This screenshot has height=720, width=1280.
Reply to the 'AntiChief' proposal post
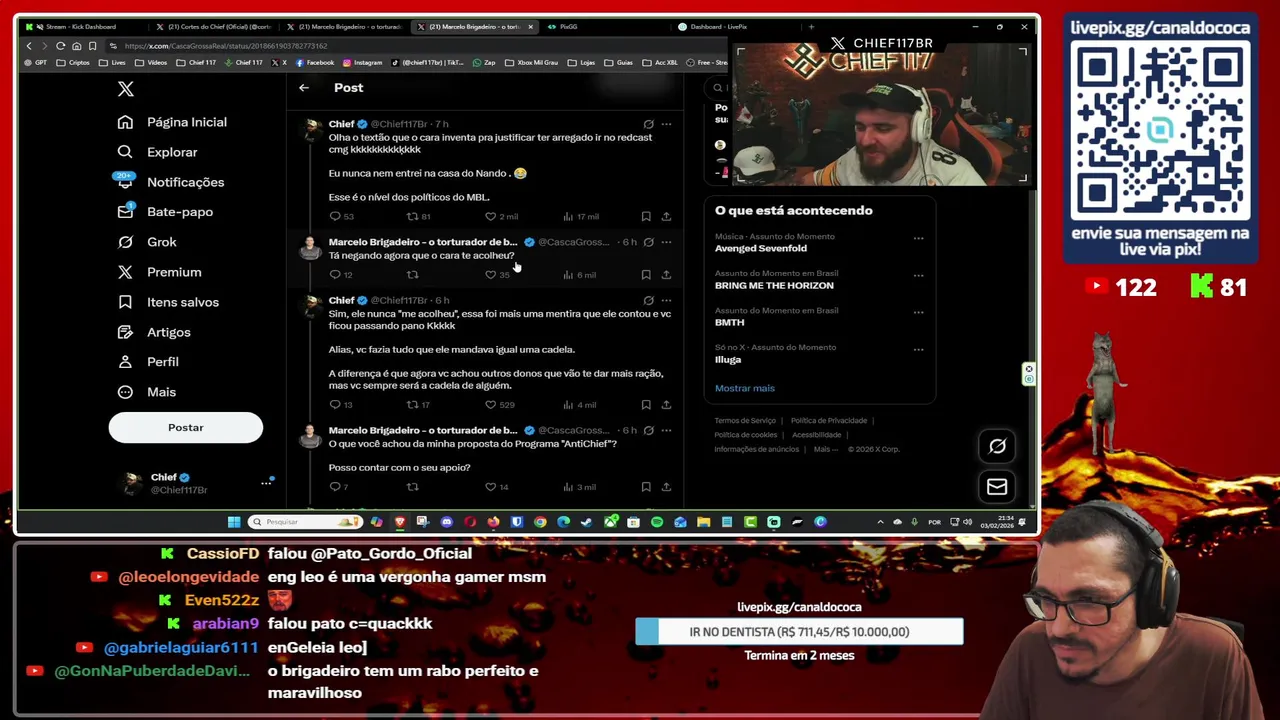(x=339, y=487)
